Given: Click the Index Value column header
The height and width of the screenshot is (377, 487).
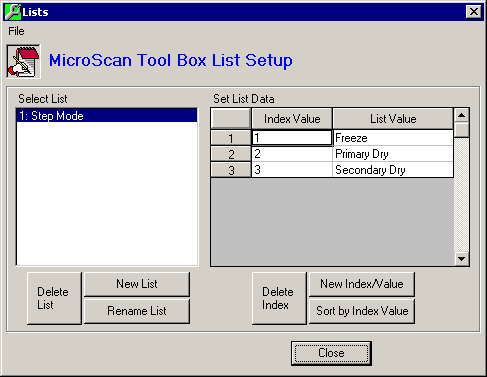Looking at the screenshot, I should point(292,119).
